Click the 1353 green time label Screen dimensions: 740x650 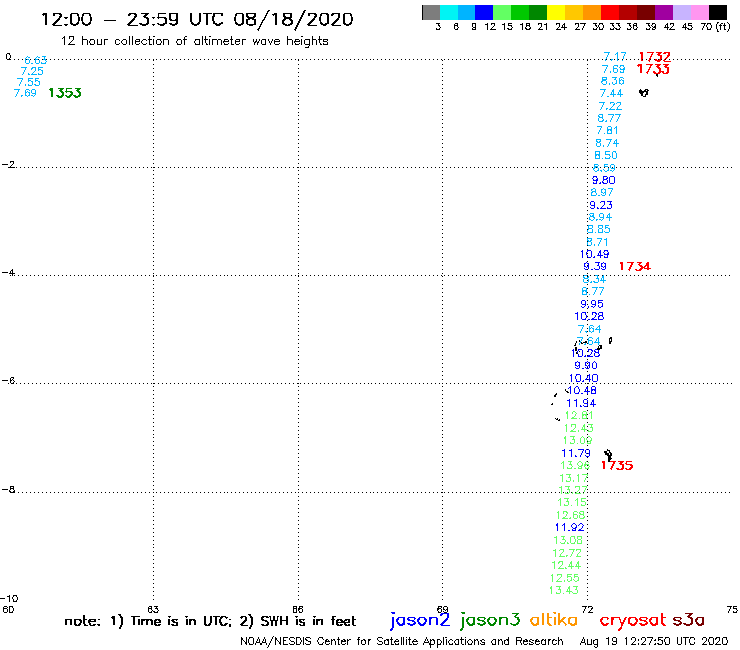click(65, 93)
